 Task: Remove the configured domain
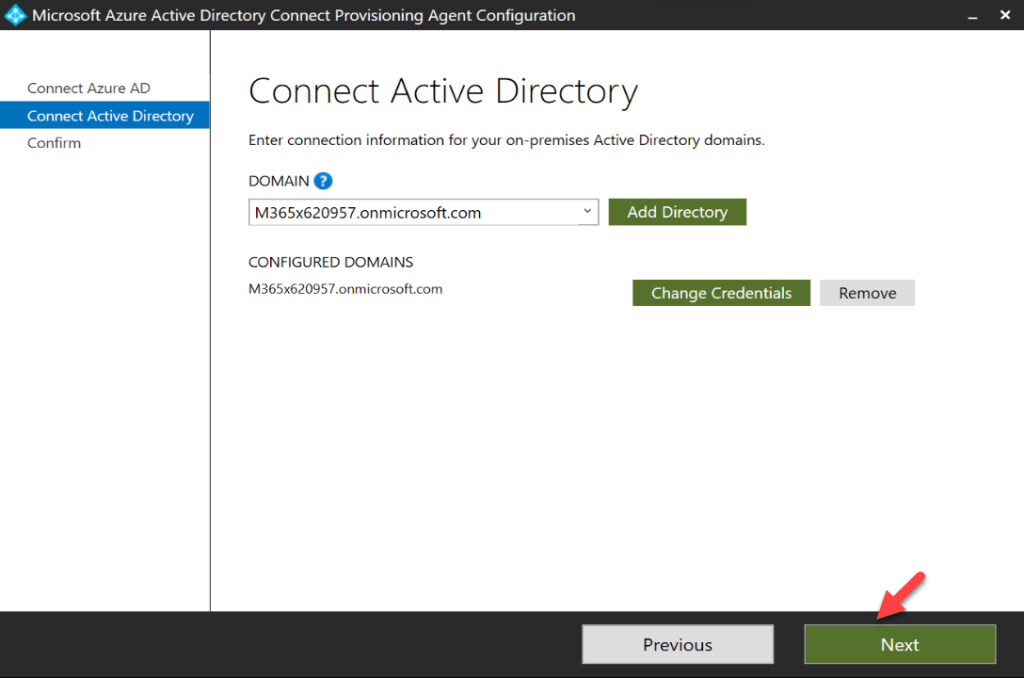click(867, 292)
